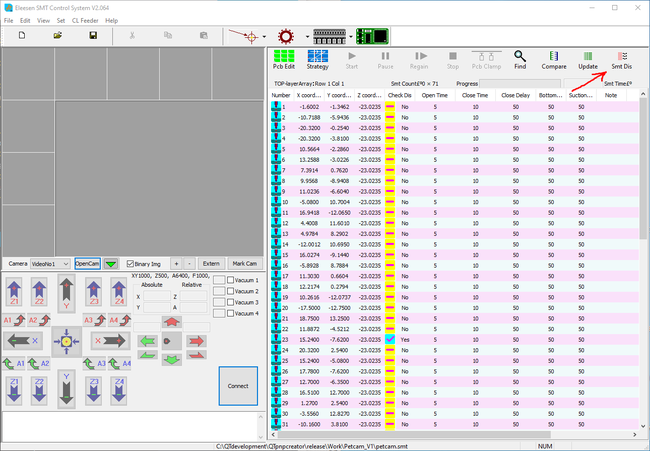Click the Relative Z input field

point(193,296)
